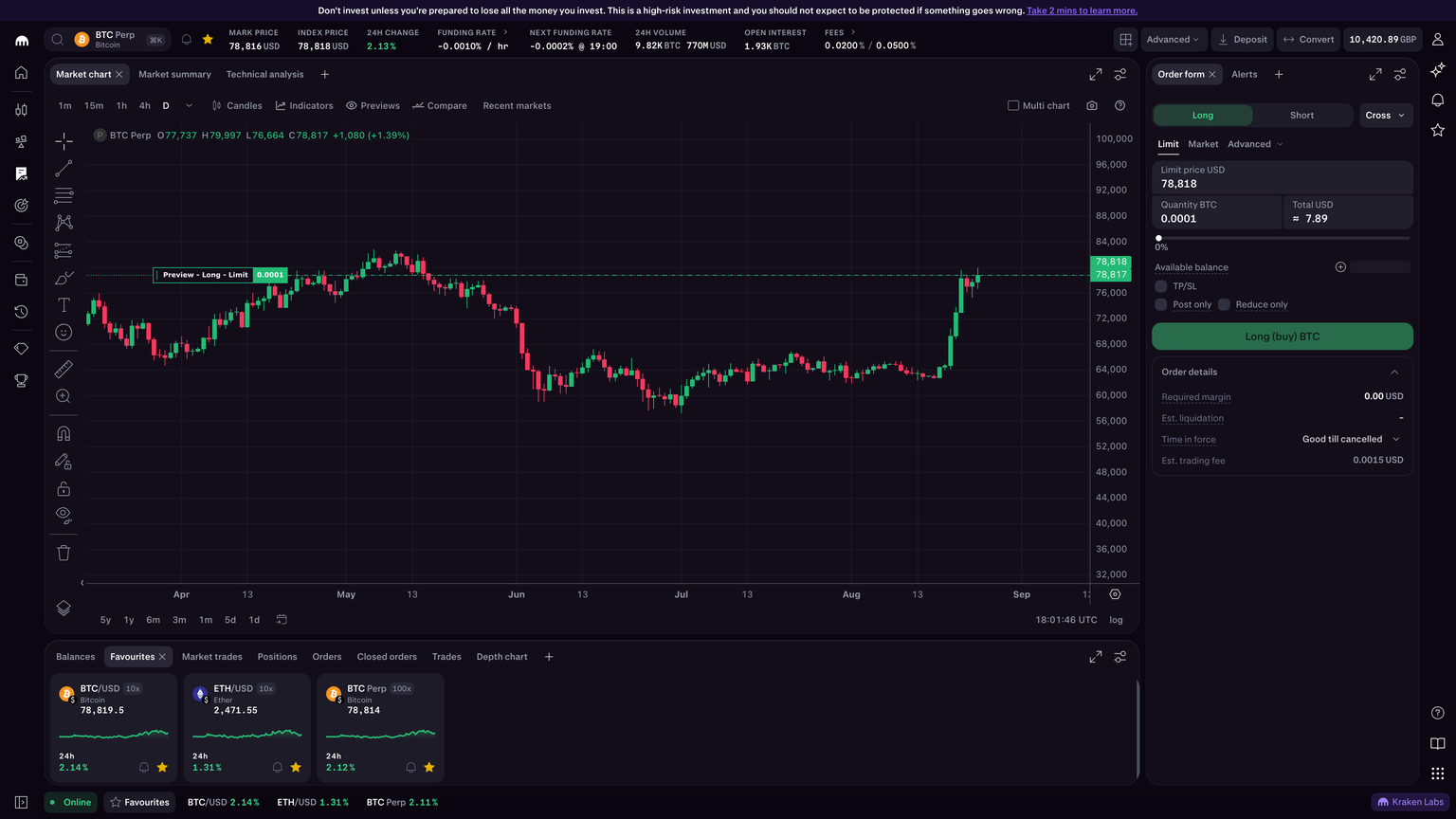Open the history clock page in the sidebar
The image size is (1456, 819).
(21, 312)
